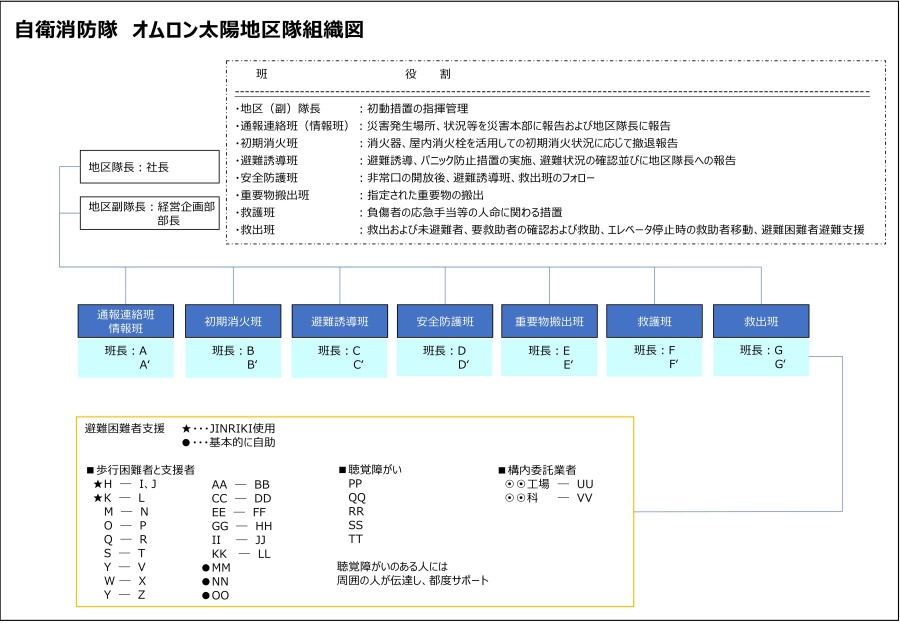Select the row O — P
Viewport: 900px width, 623px height.
[x=125, y=525]
